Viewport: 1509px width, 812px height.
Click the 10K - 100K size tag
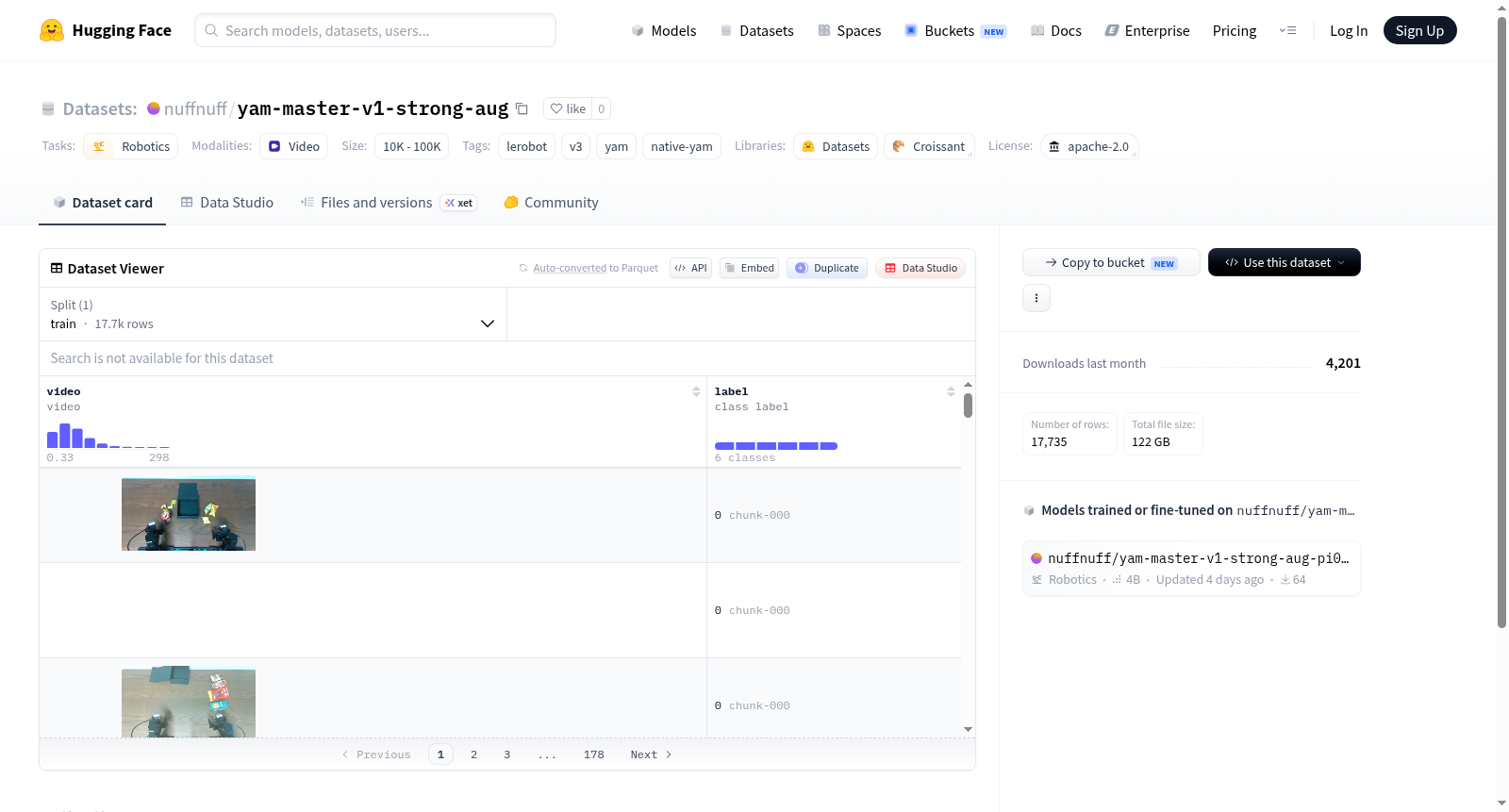[412, 146]
